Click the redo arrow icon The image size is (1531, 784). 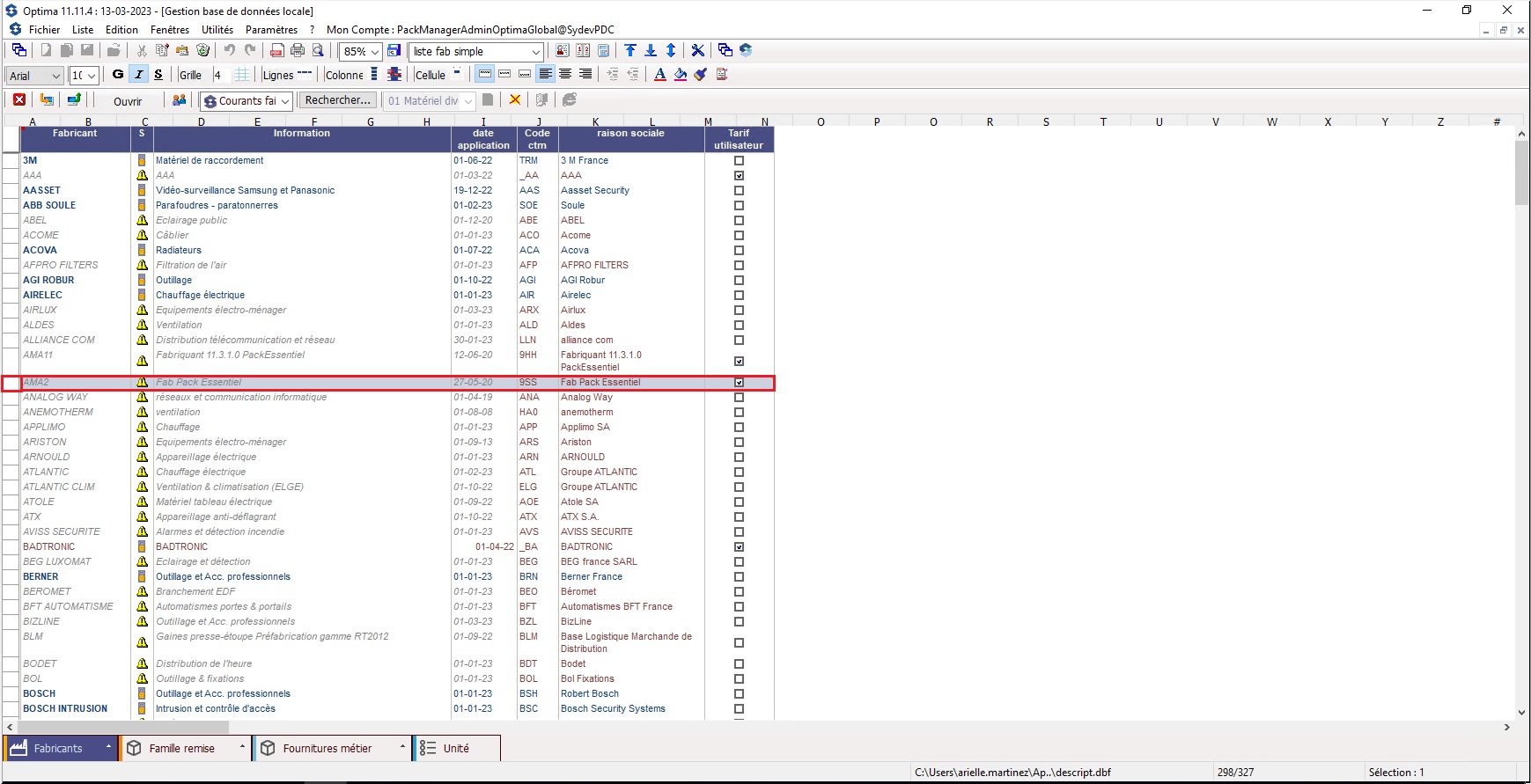point(250,51)
